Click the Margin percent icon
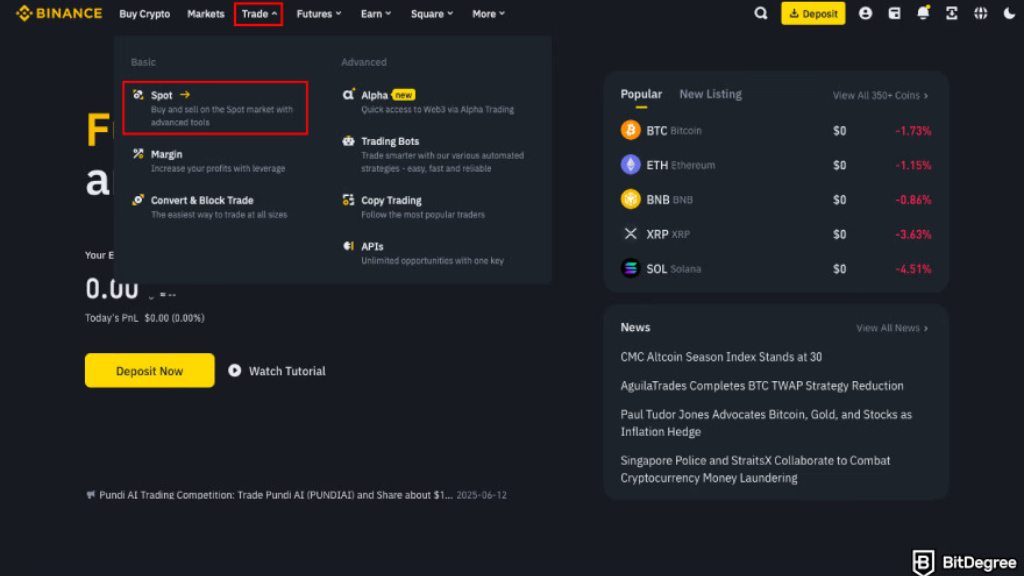Image resolution: width=1024 pixels, height=576 pixels. tap(138, 153)
